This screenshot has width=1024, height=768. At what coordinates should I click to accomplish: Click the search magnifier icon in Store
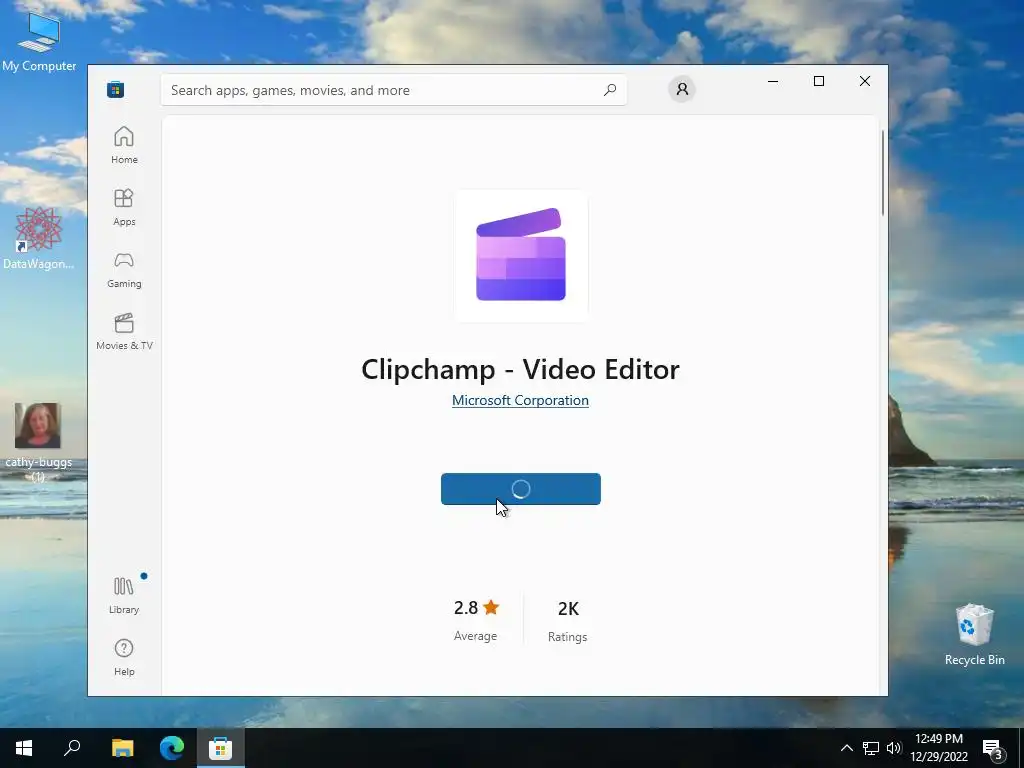610,90
